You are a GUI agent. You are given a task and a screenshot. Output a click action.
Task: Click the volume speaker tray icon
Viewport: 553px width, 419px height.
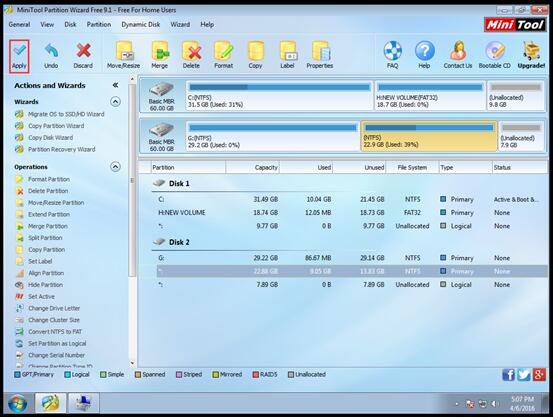click(494, 404)
